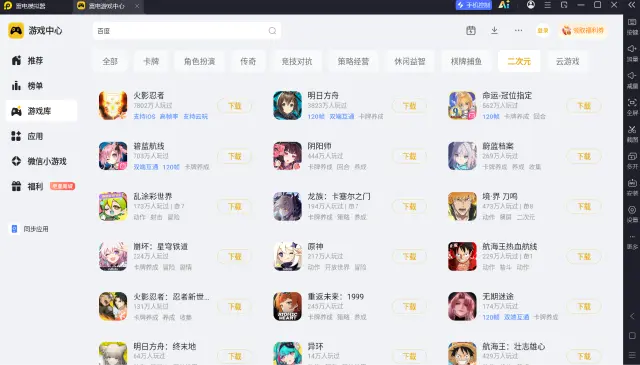Click the search input field

[187, 31]
